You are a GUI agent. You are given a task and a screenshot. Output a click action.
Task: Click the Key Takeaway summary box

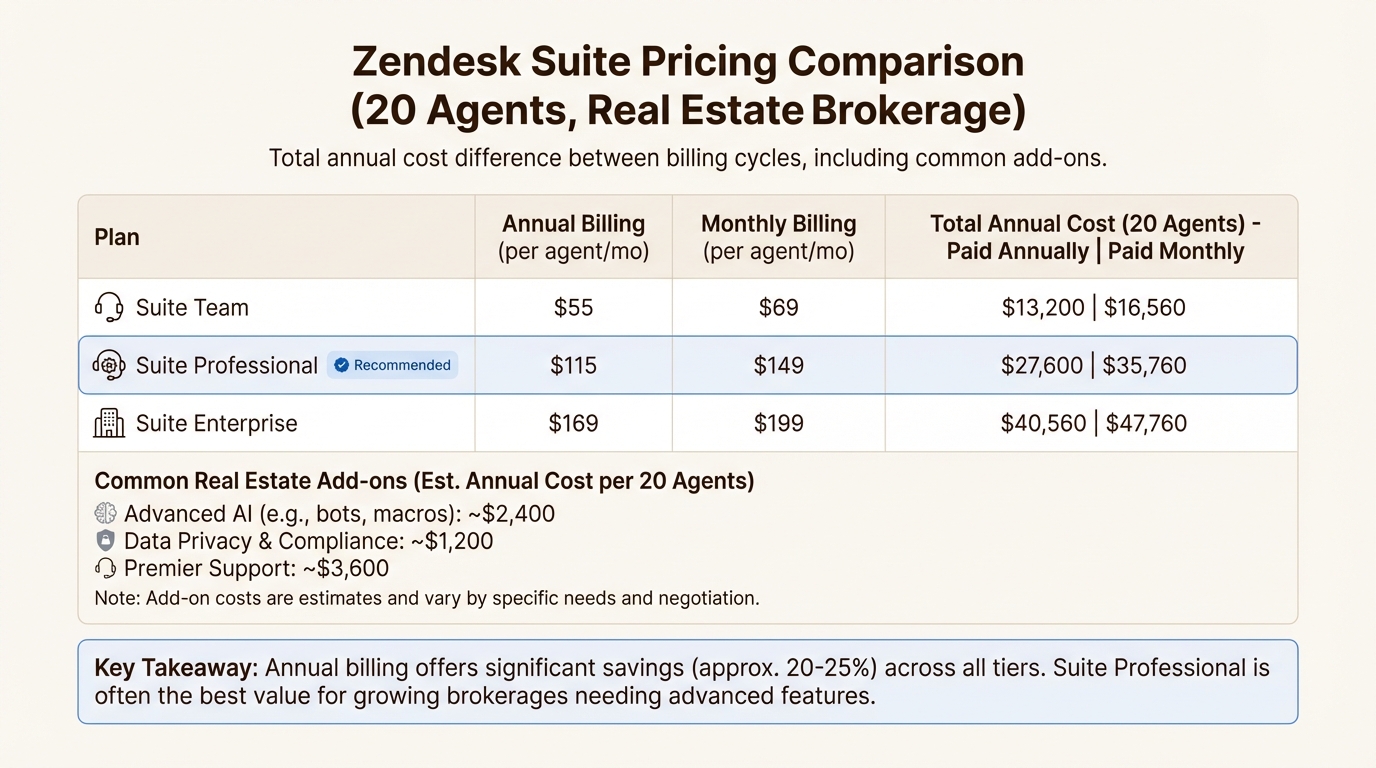tap(687, 681)
